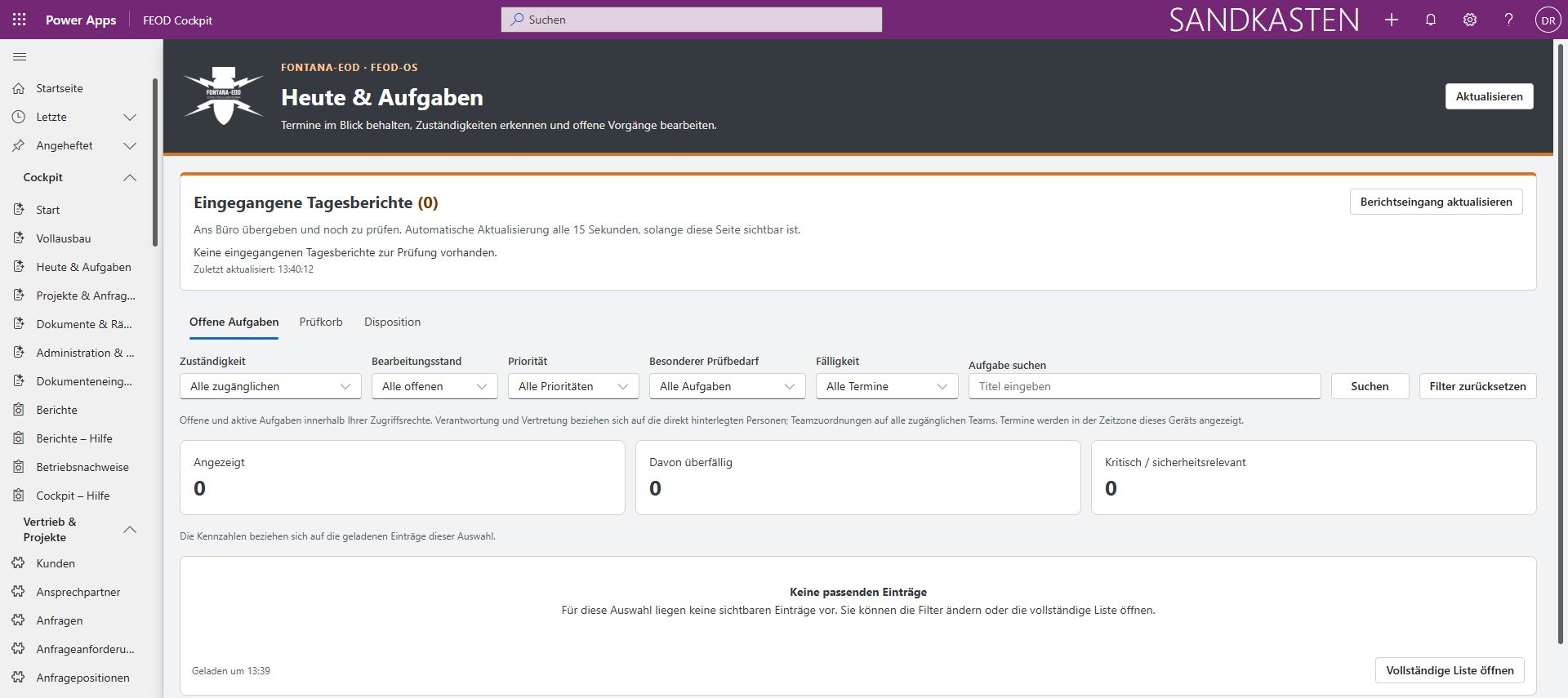1568x698 pixels.
Task: Click the puzzle icon beside Anfragen
Action: point(19,620)
